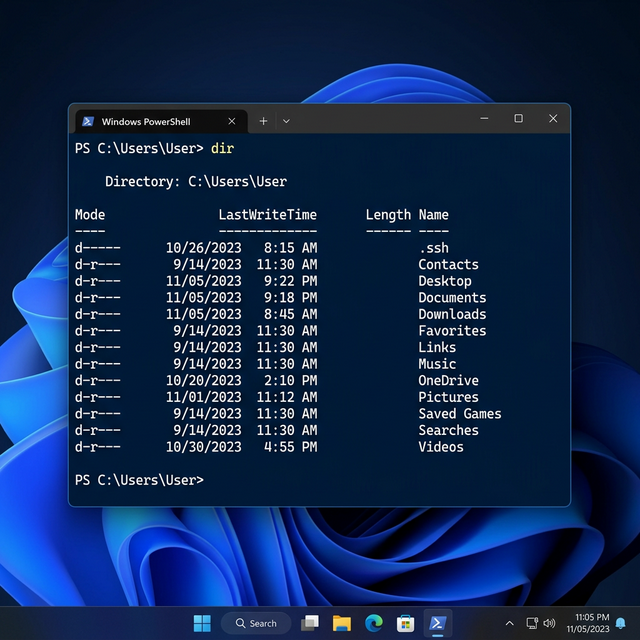Screen dimensions: 640x640
Task: Click the 'd-----' mode of .ssh row
Action: tap(98, 248)
